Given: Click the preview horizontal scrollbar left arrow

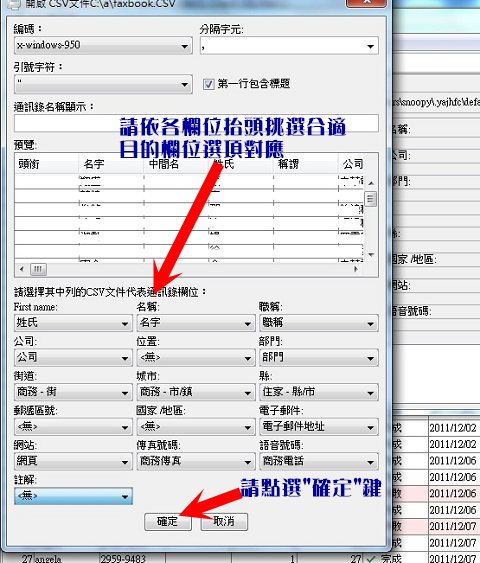Looking at the screenshot, I should 22,269.
